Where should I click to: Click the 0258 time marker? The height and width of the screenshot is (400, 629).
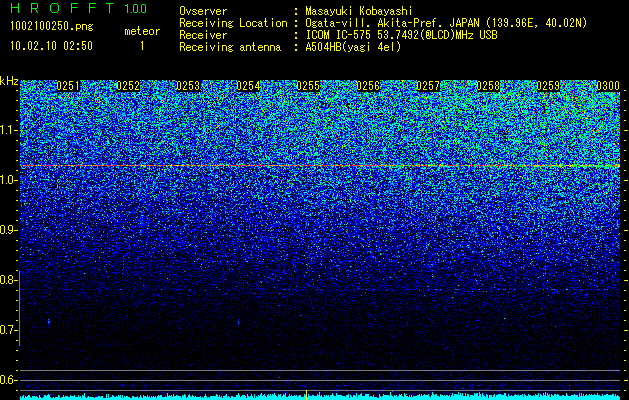[x=488, y=86]
